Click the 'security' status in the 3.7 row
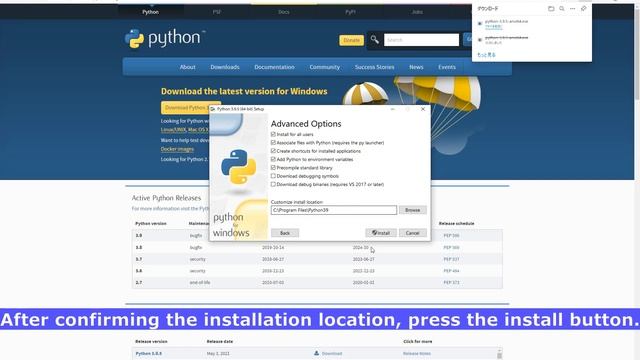 (x=198, y=259)
